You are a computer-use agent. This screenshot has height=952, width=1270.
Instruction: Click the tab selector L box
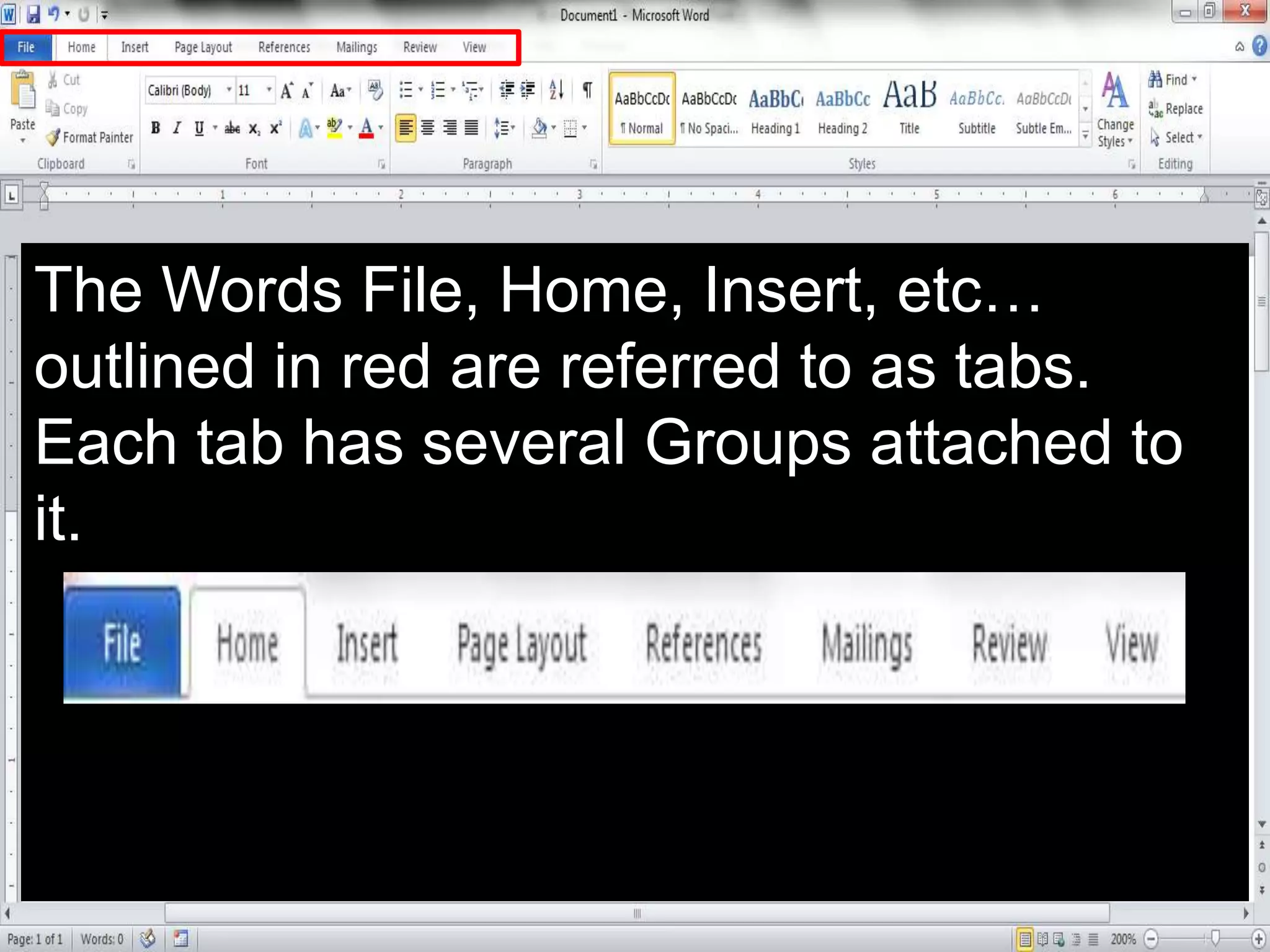pos(12,196)
